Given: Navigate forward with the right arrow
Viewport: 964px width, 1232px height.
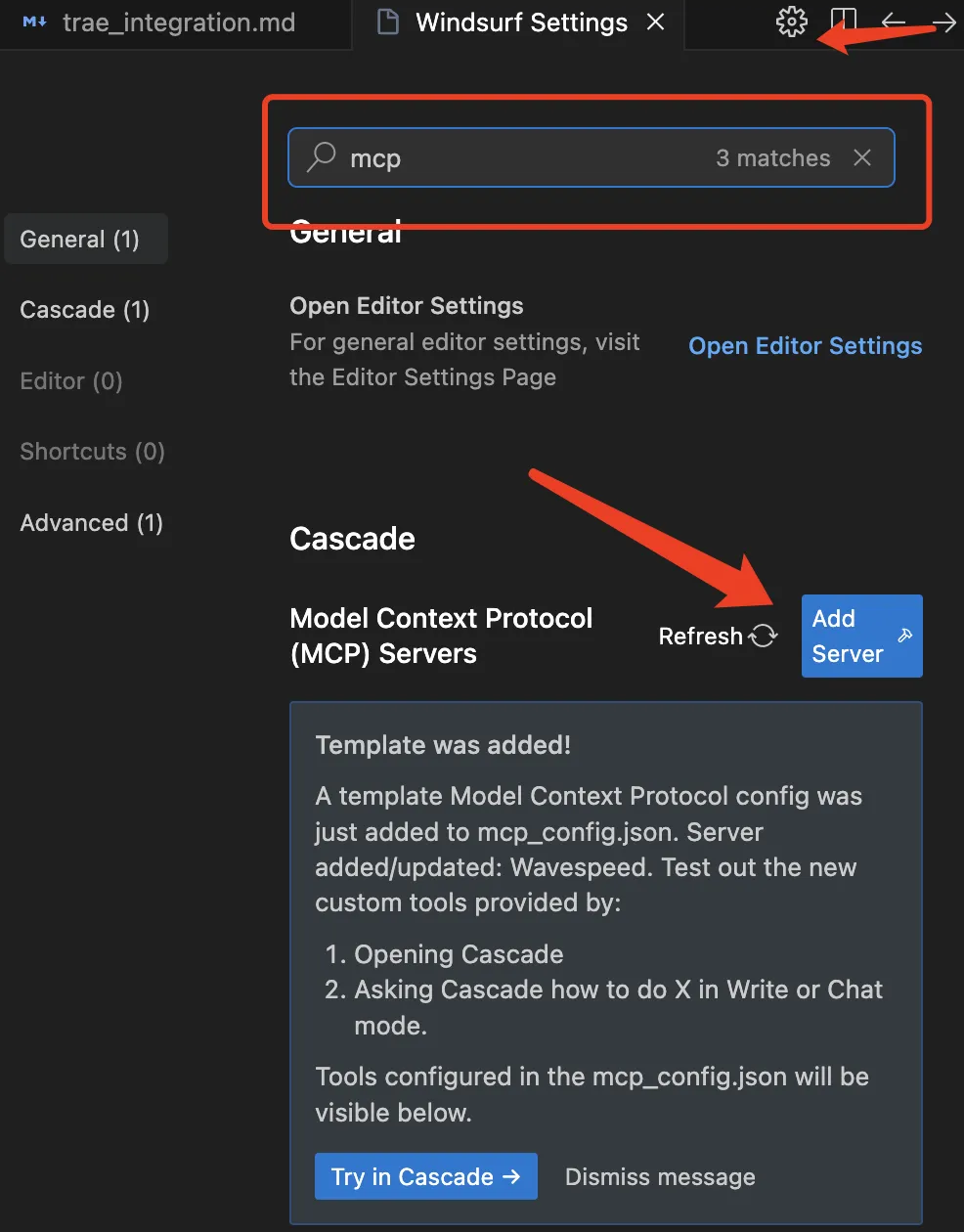Looking at the screenshot, I should coord(944,22).
